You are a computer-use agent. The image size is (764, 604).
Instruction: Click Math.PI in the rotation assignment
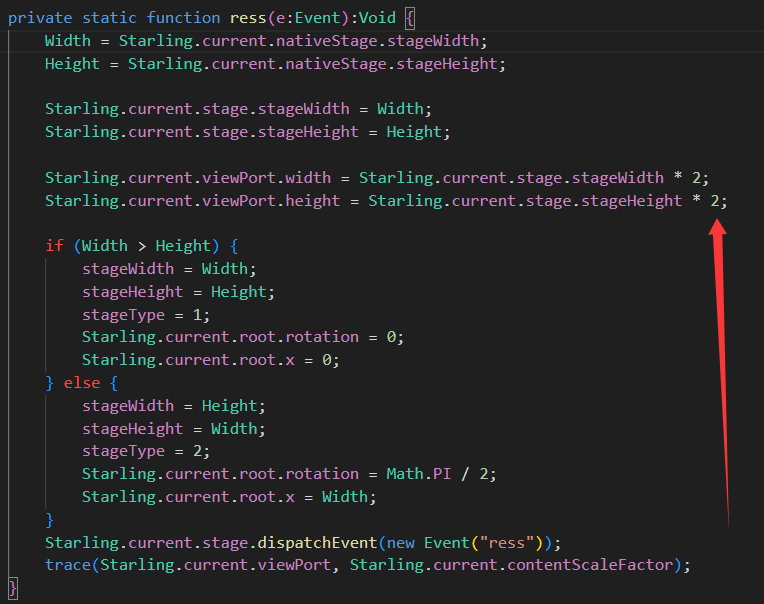423,474
